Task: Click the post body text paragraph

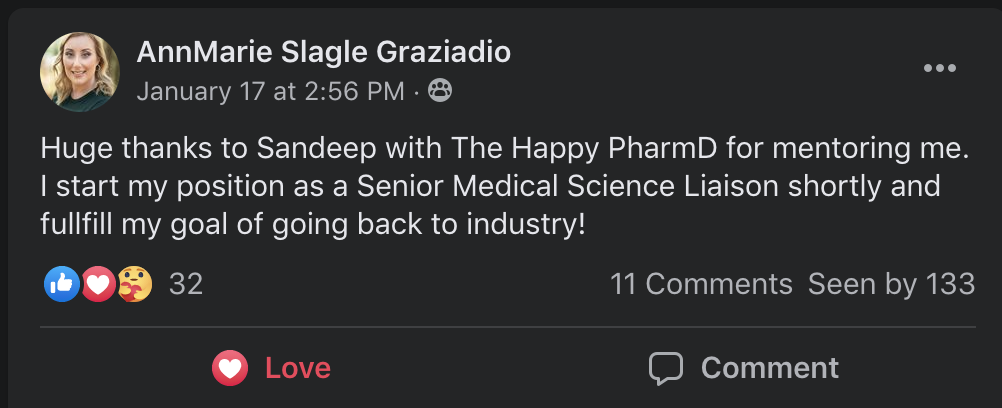Action: point(490,186)
